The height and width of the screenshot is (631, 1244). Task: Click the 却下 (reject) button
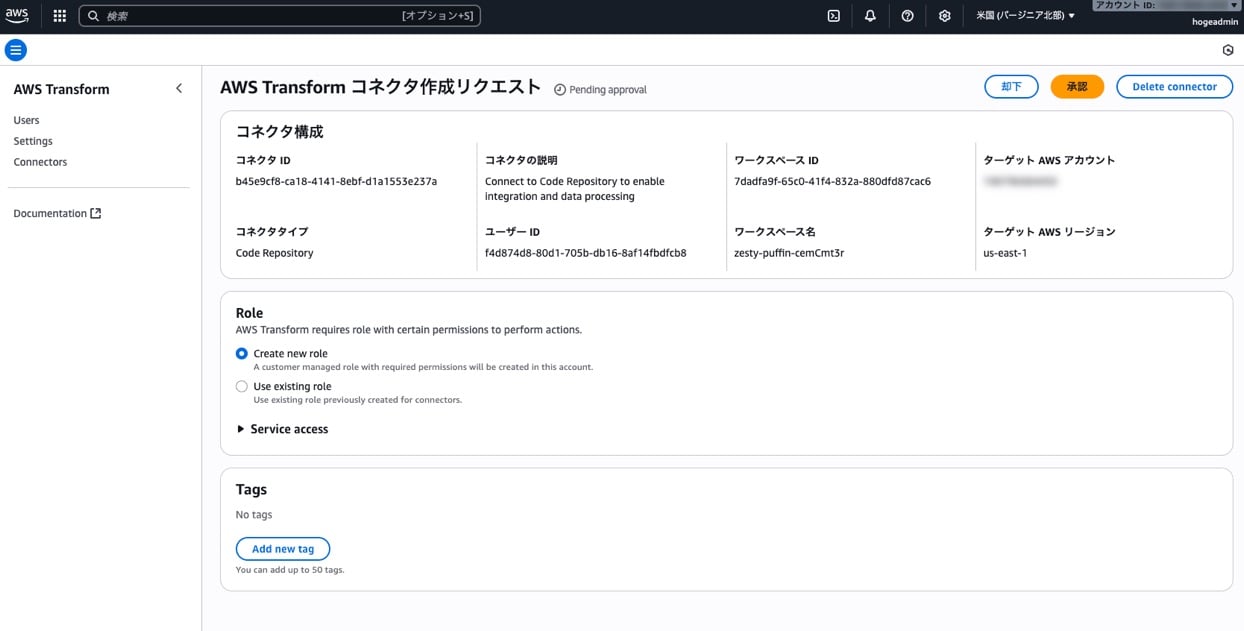pos(1011,87)
